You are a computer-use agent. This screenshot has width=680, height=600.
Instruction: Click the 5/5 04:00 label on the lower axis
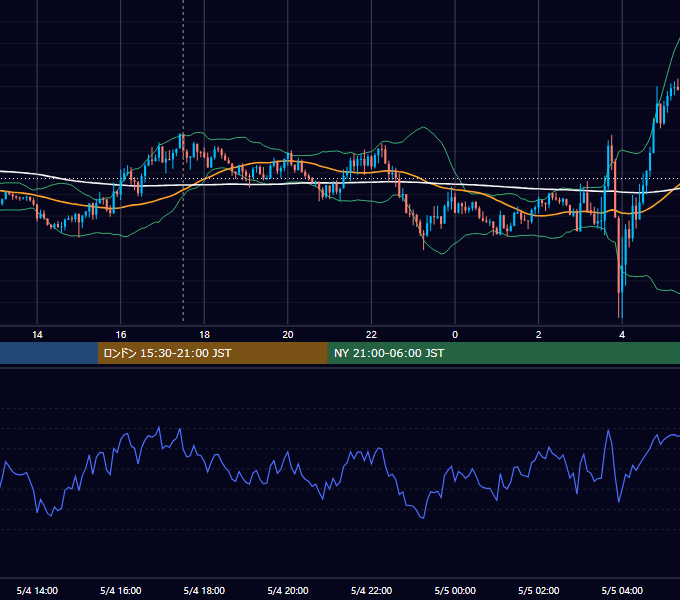(x=622, y=590)
